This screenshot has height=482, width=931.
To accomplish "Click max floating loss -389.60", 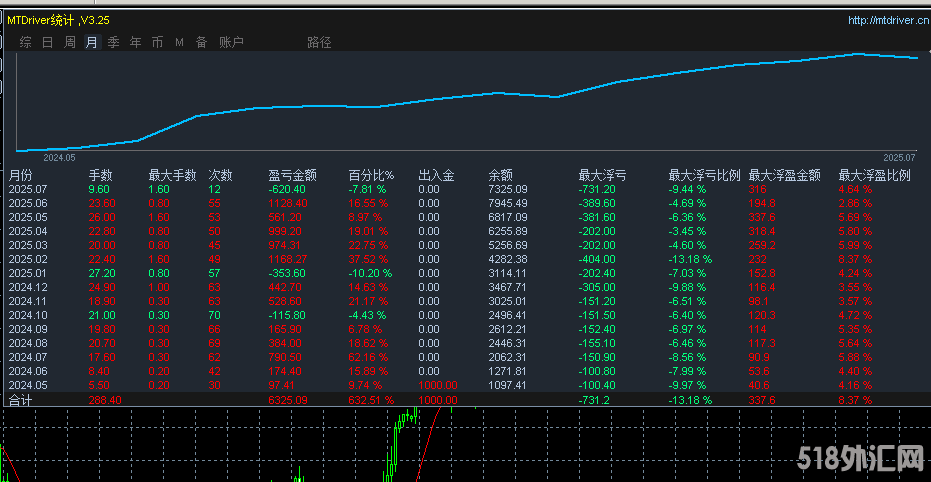I will 597,204.
